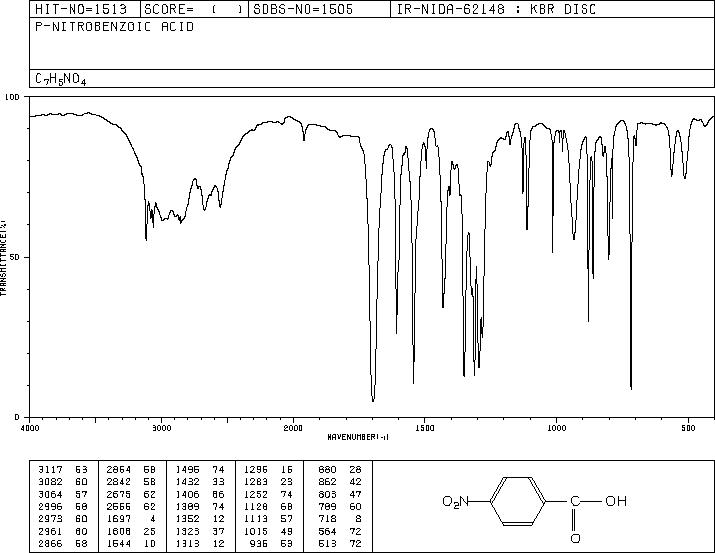The height and width of the screenshot is (553, 715).
Task: Click the 1697 peak entry with transmittance 4
Action: [131, 519]
